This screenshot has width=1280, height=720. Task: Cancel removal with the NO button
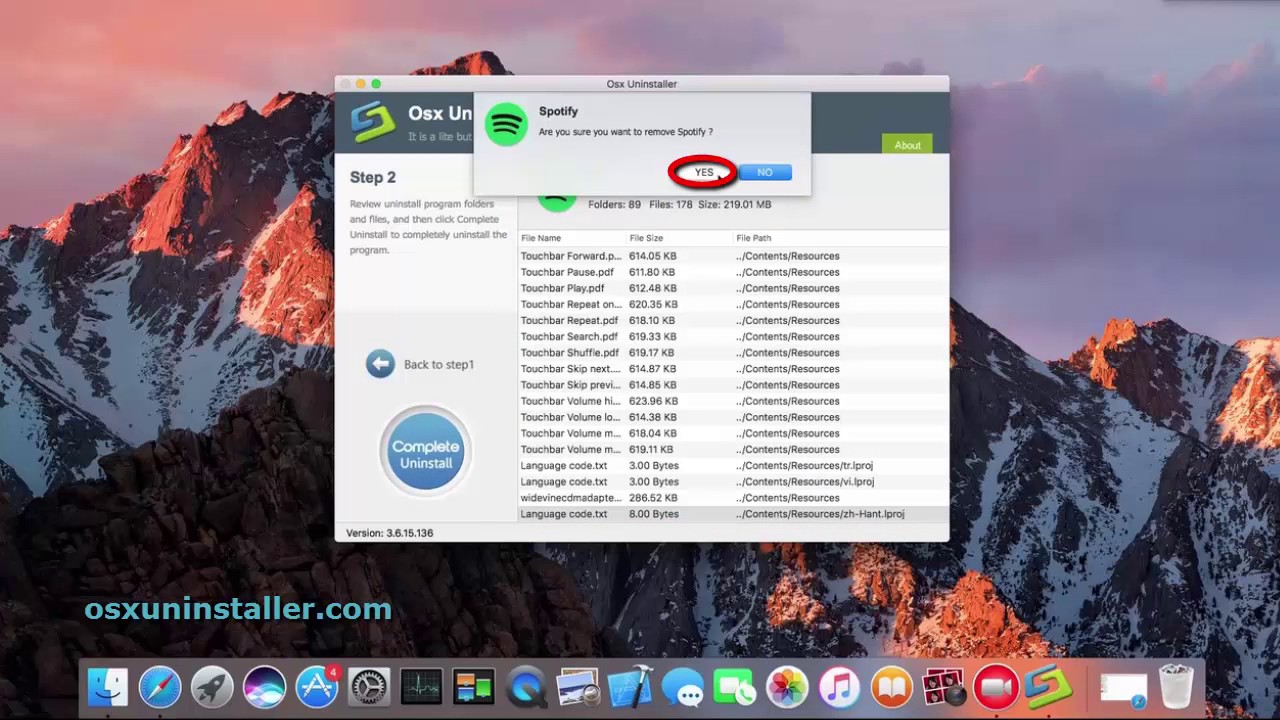765,172
